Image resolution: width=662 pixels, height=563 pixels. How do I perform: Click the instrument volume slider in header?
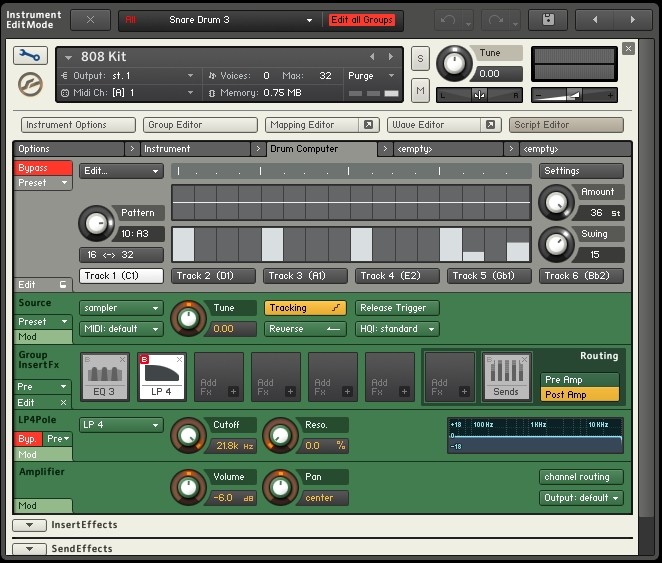574,95
